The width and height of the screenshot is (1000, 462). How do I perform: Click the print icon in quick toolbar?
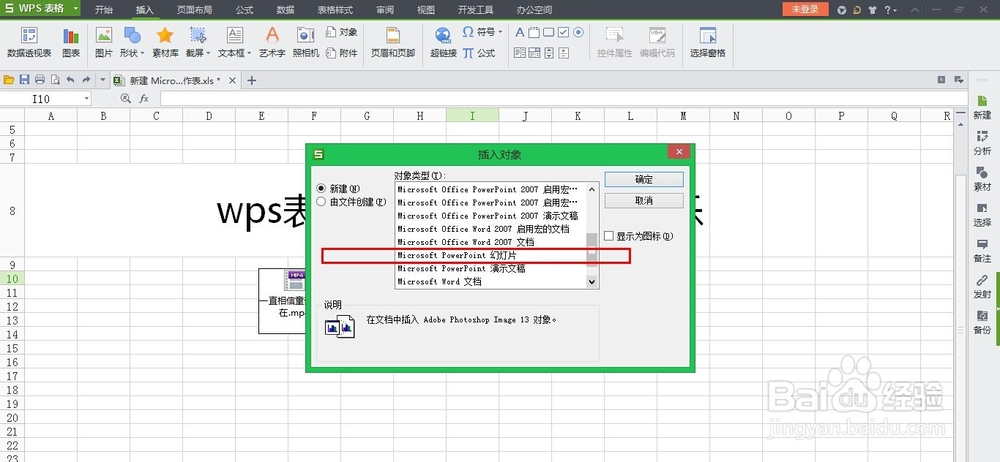tap(40, 80)
